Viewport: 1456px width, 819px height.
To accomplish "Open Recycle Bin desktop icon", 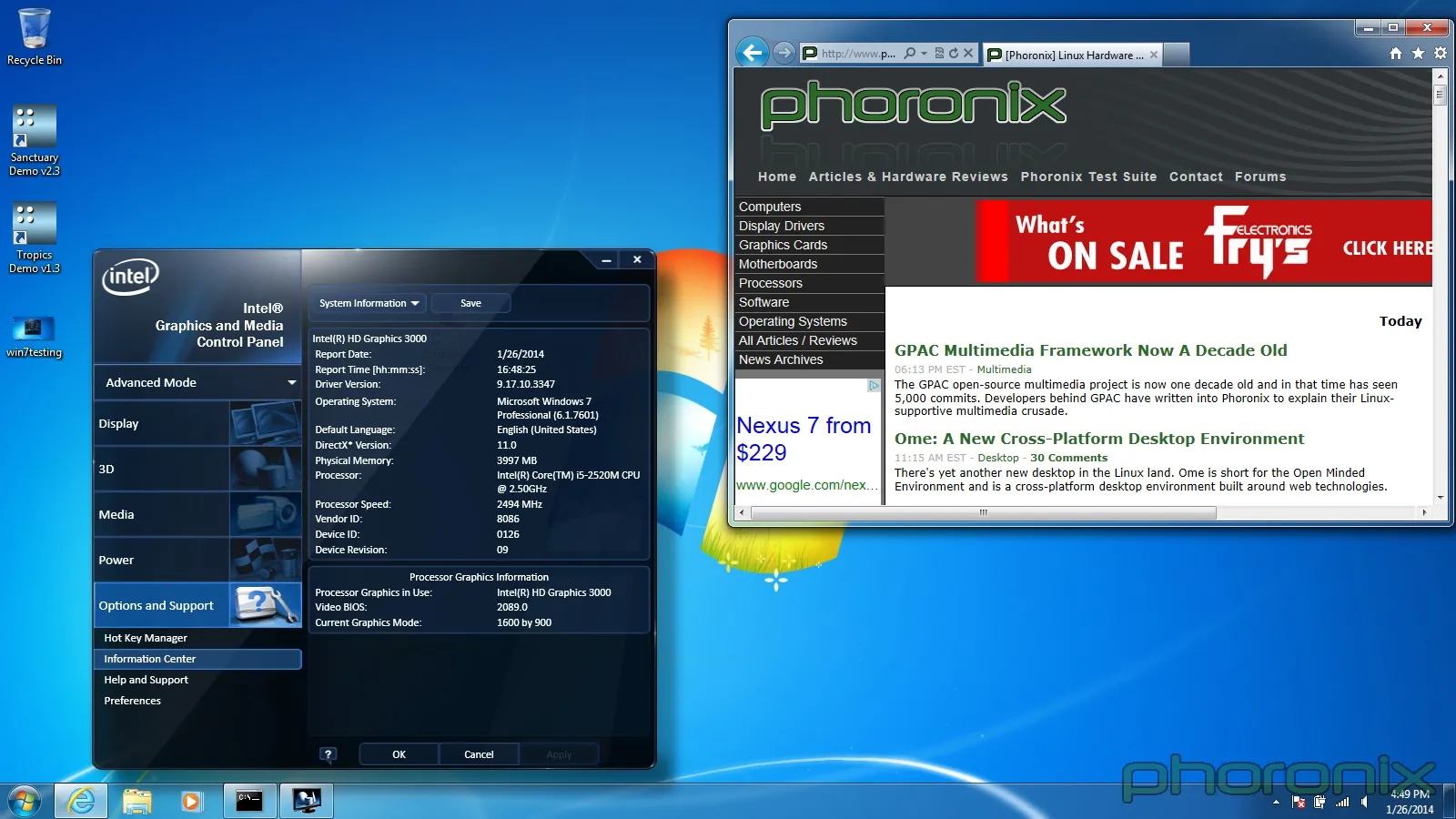I will (35, 37).
